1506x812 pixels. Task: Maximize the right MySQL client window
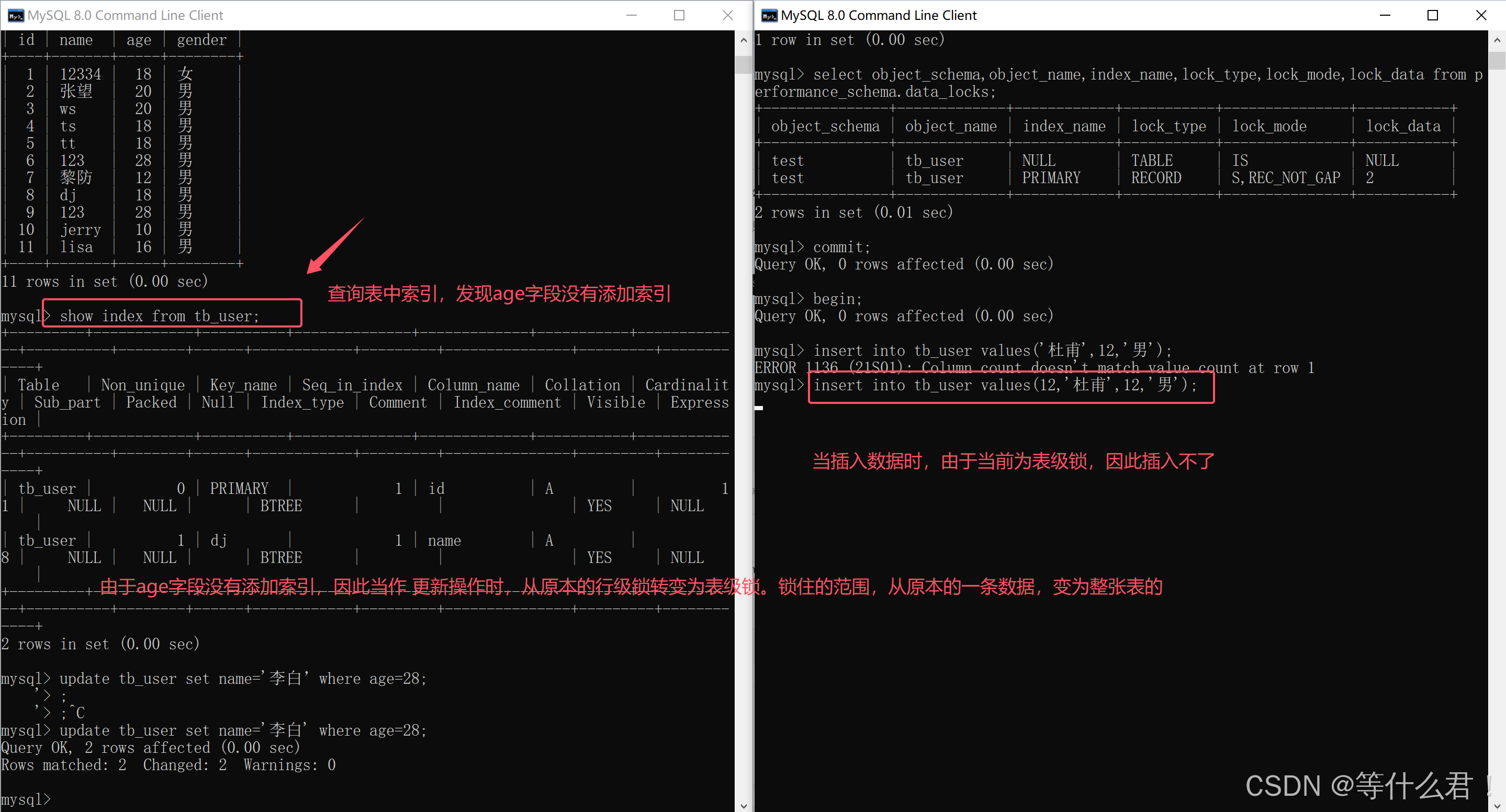(1432, 16)
